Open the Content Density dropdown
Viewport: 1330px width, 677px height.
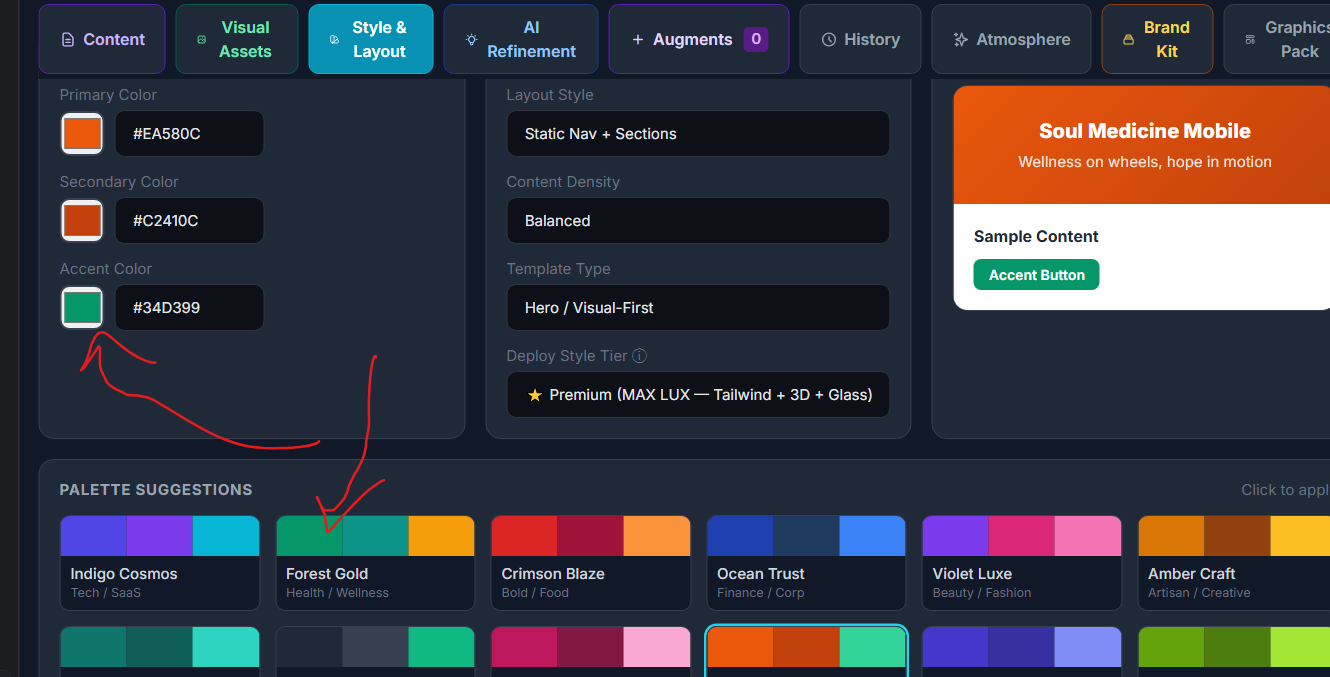(x=698, y=221)
